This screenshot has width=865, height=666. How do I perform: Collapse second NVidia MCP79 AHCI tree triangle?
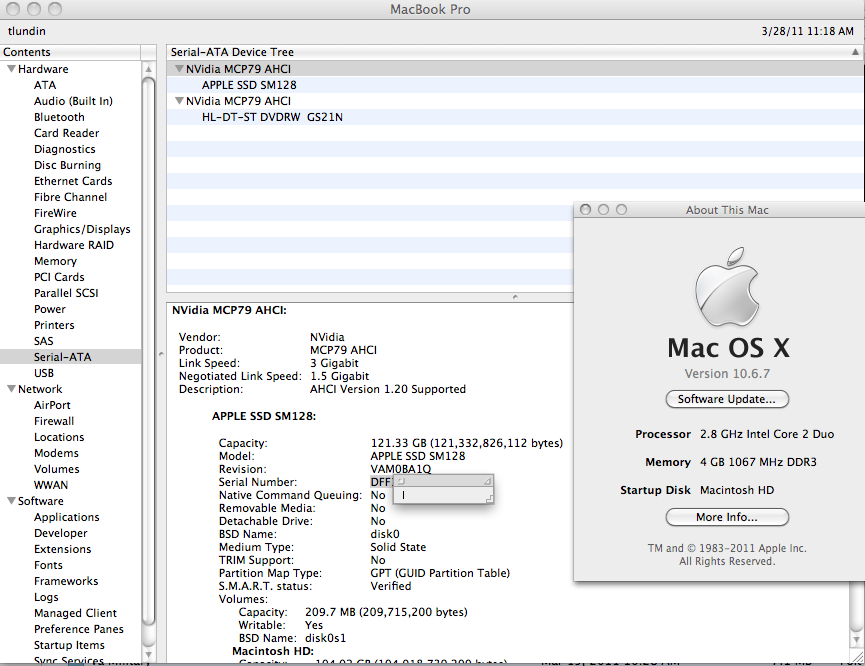pos(179,101)
